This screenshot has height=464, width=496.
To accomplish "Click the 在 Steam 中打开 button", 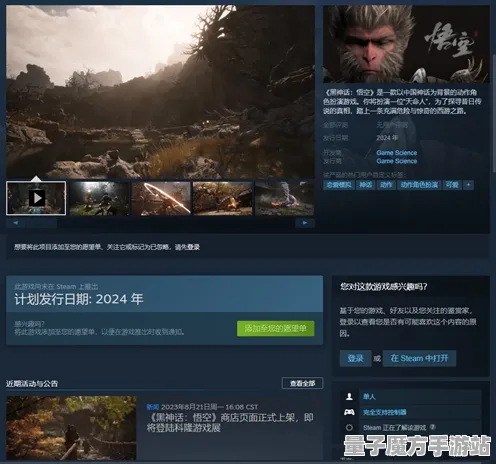I will tap(419, 358).
